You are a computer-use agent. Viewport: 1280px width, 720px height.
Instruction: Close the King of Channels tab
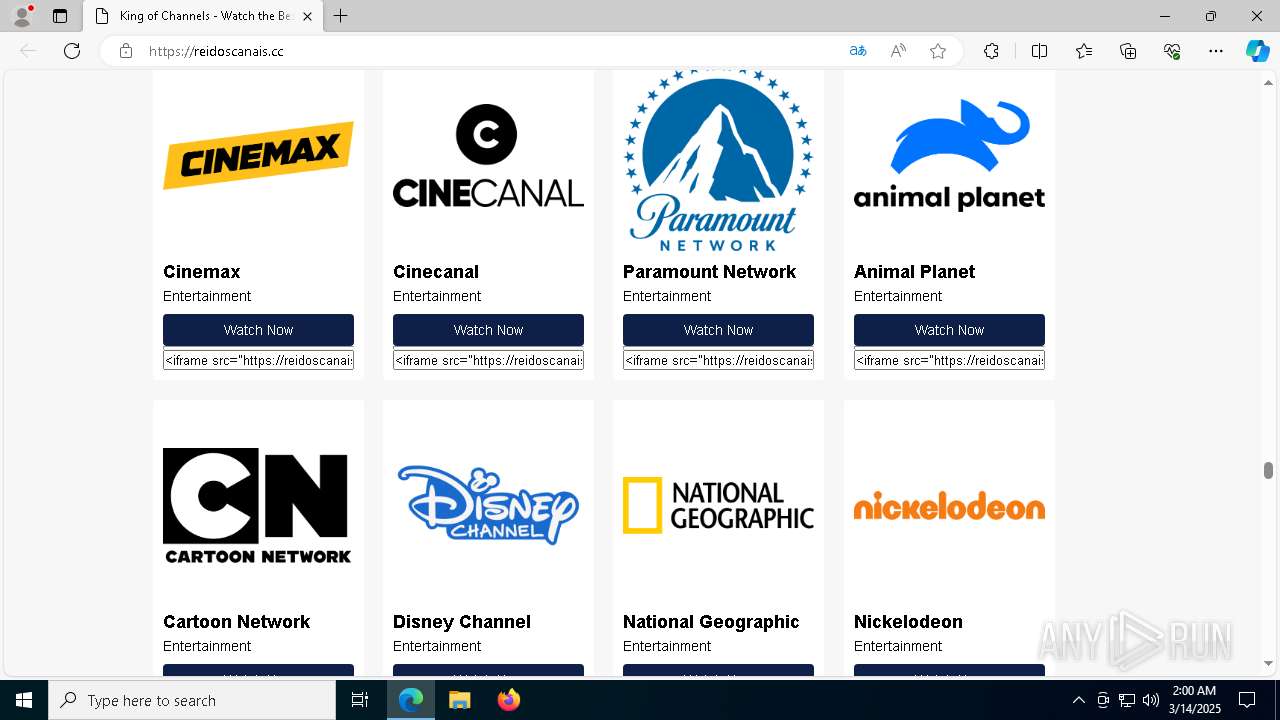click(308, 16)
